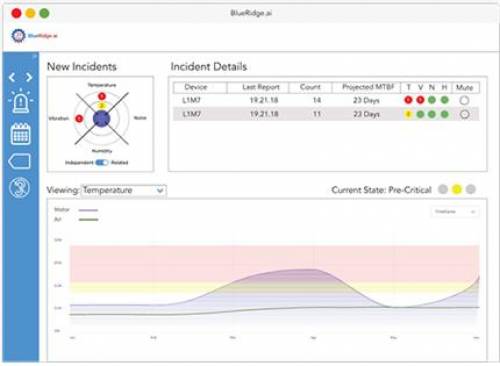Select the second L1M7 row with 22 Days
500x366 pixels.
[x=326, y=114]
